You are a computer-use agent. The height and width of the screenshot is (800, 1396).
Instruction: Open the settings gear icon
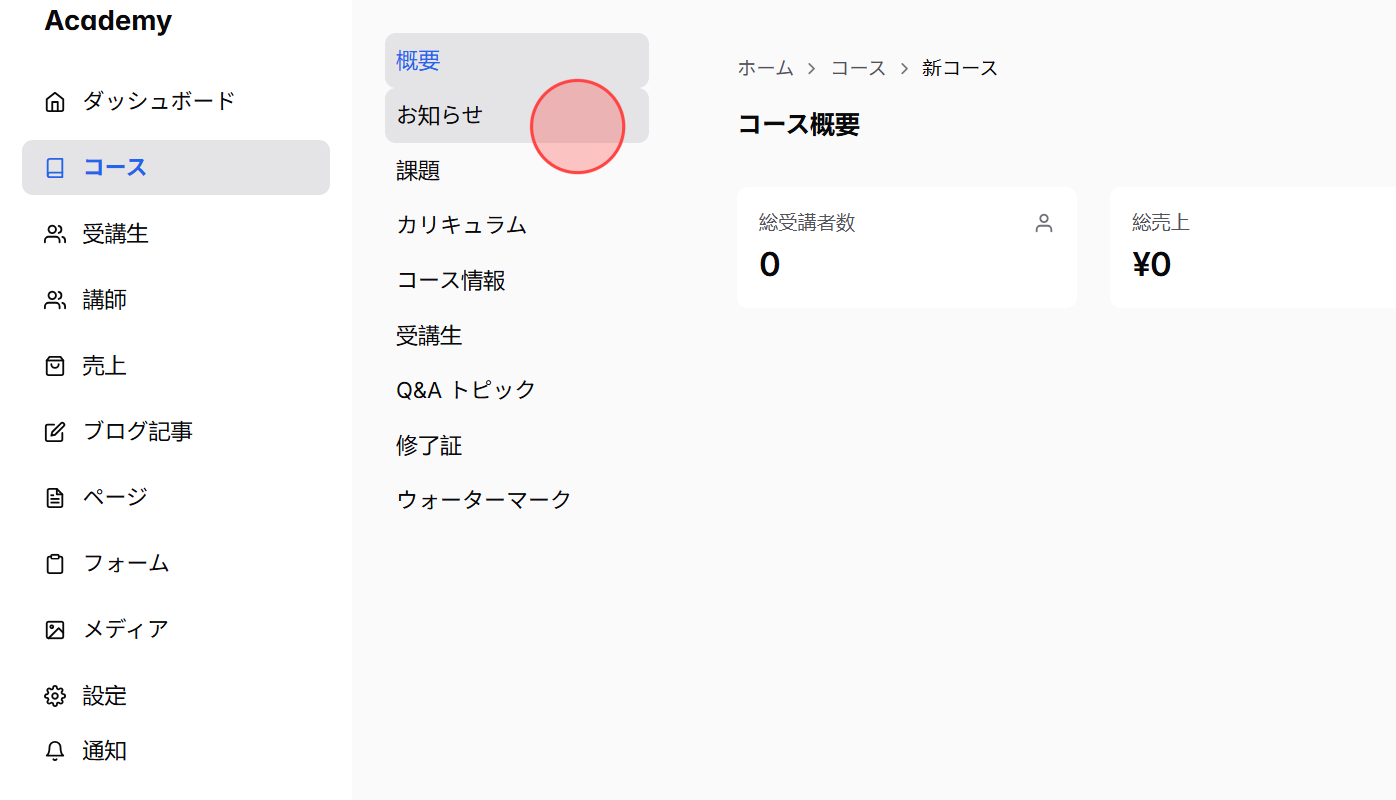[x=55, y=695]
